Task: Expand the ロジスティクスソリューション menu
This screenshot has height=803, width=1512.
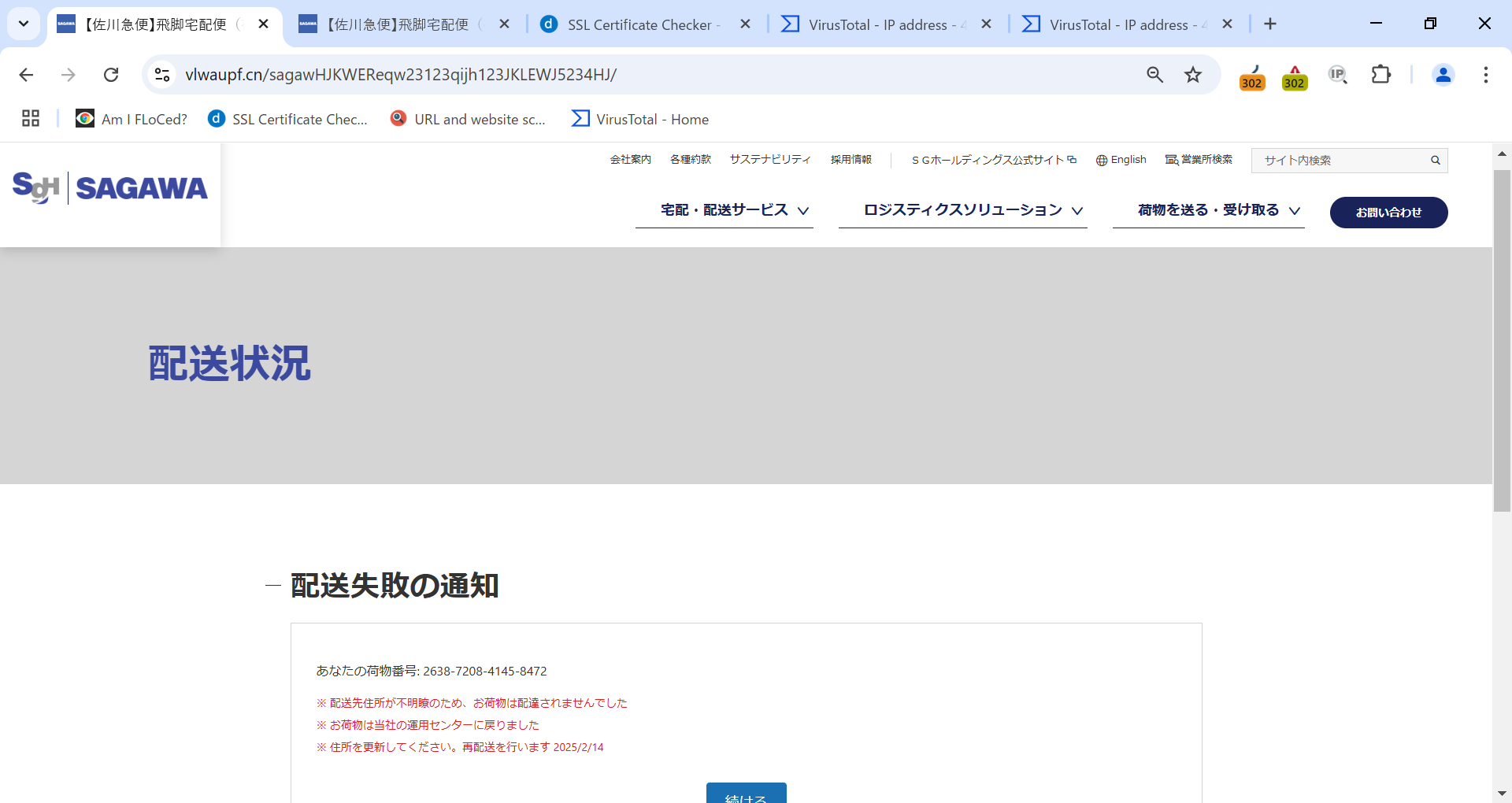Action: (x=963, y=210)
